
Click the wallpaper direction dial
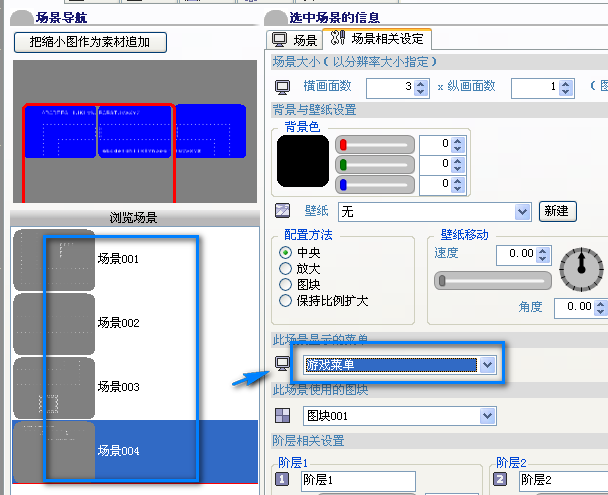[x=581, y=269]
